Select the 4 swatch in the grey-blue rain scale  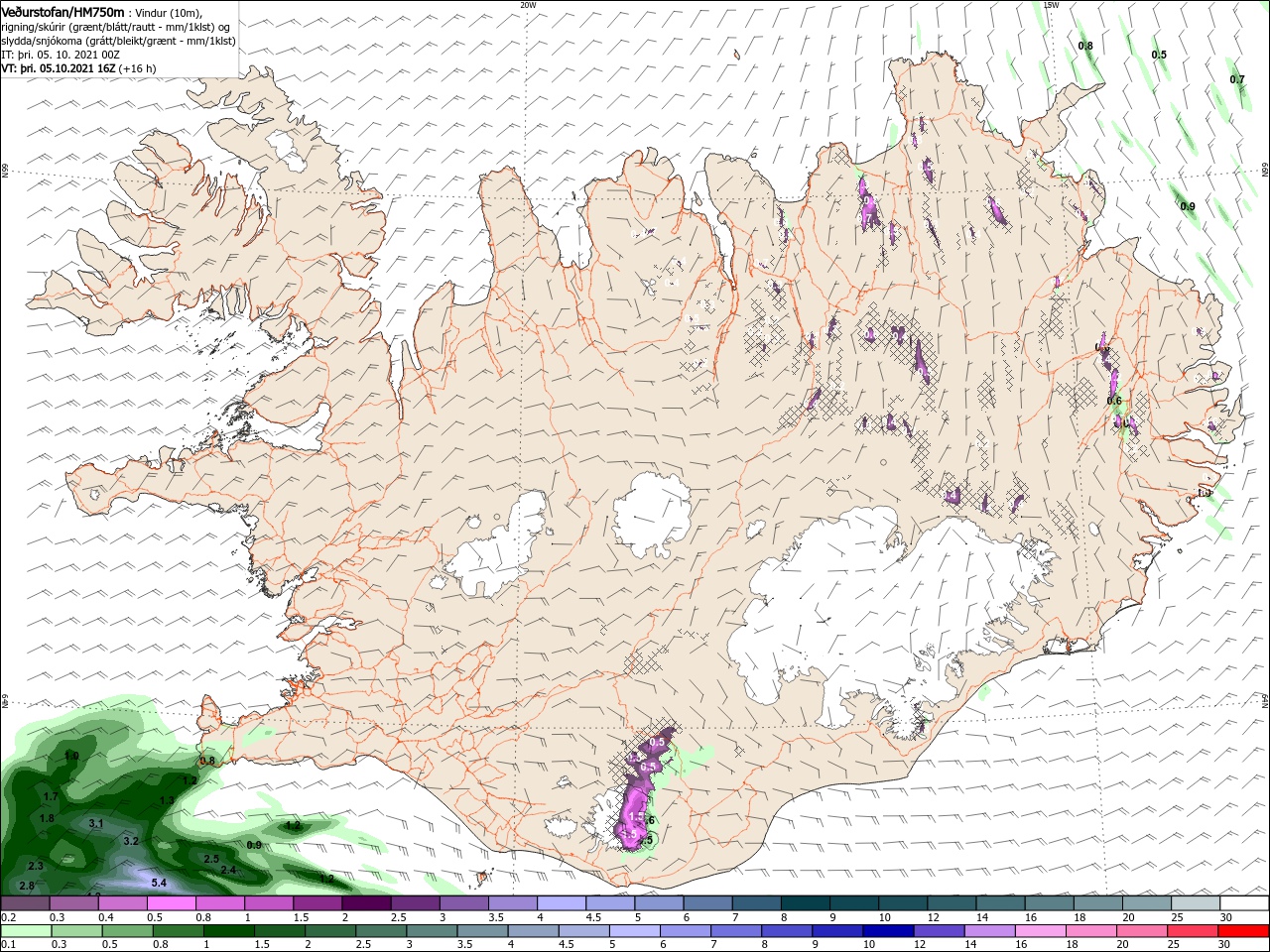coord(533,931)
